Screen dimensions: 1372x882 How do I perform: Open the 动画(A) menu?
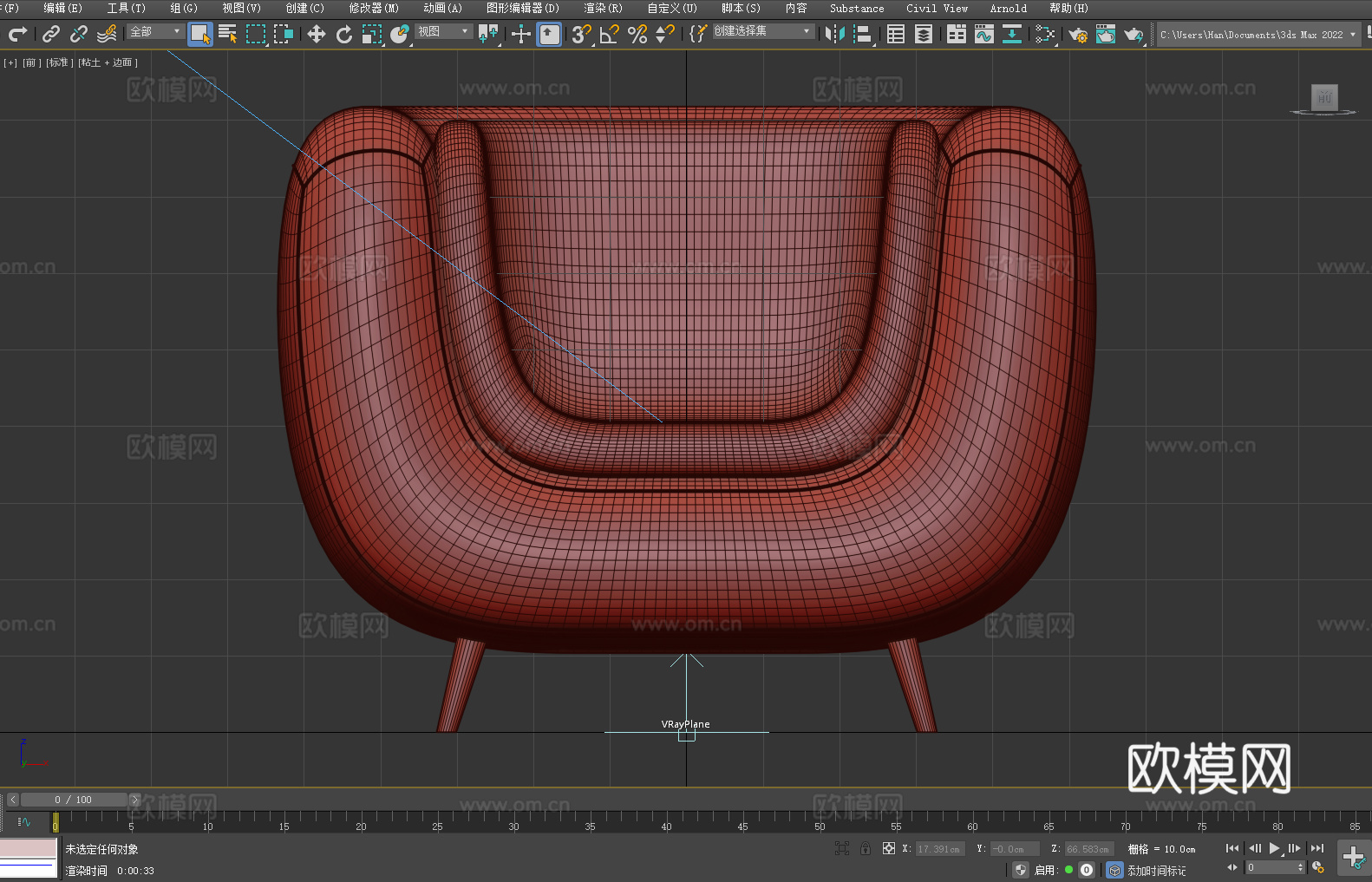coord(442,8)
